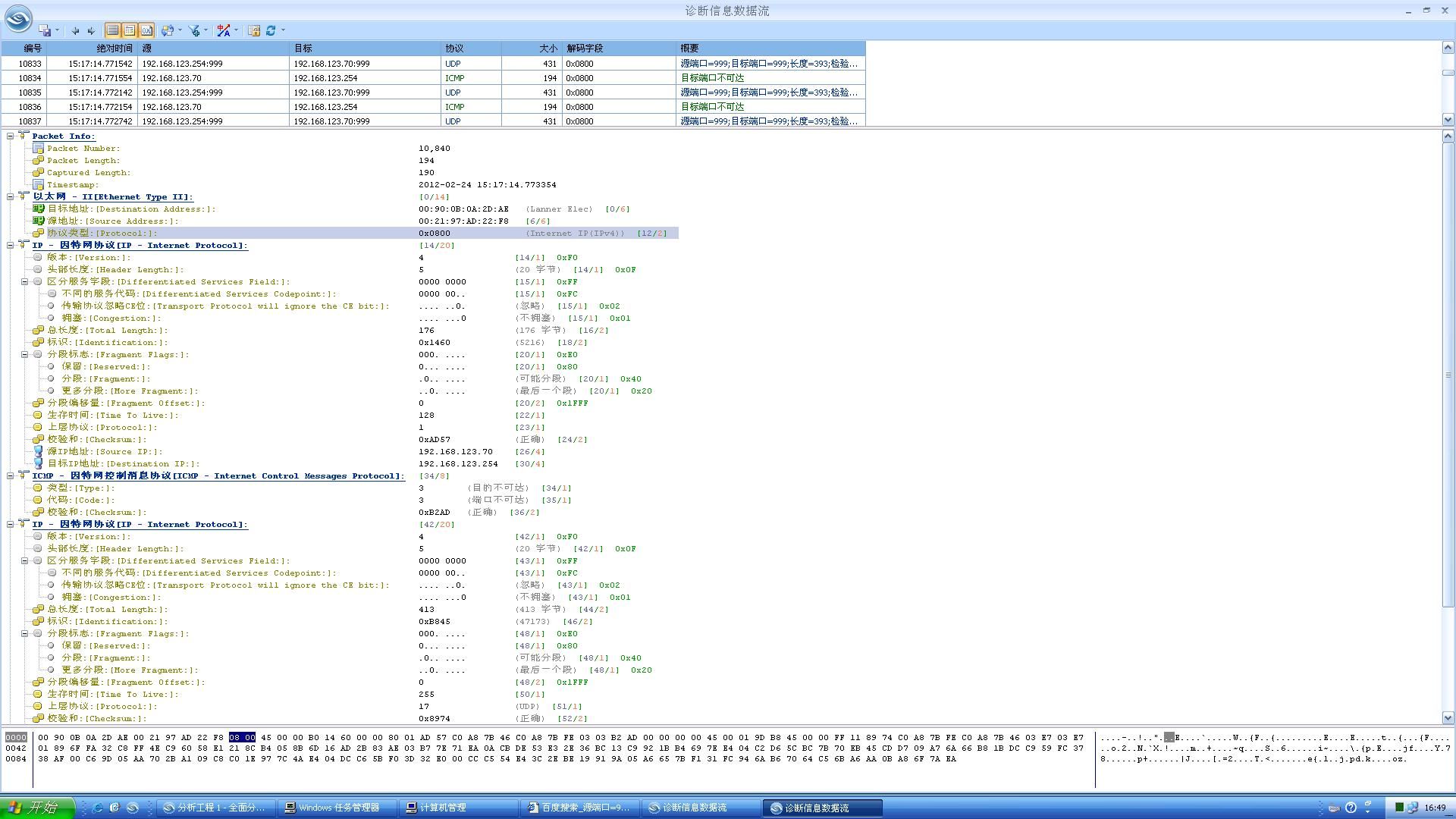The width and height of the screenshot is (1456, 819).
Task: Click the save packets toolbar icon
Action: tap(45, 30)
